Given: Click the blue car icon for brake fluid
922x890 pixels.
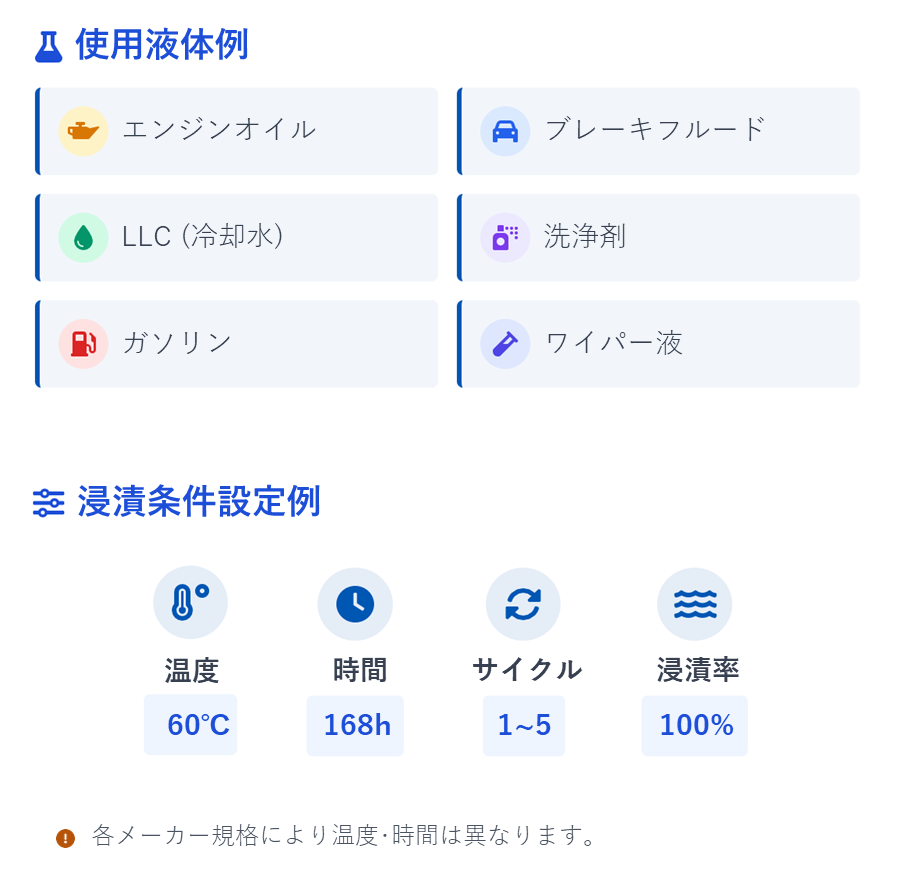Looking at the screenshot, I should click(505, 131).
